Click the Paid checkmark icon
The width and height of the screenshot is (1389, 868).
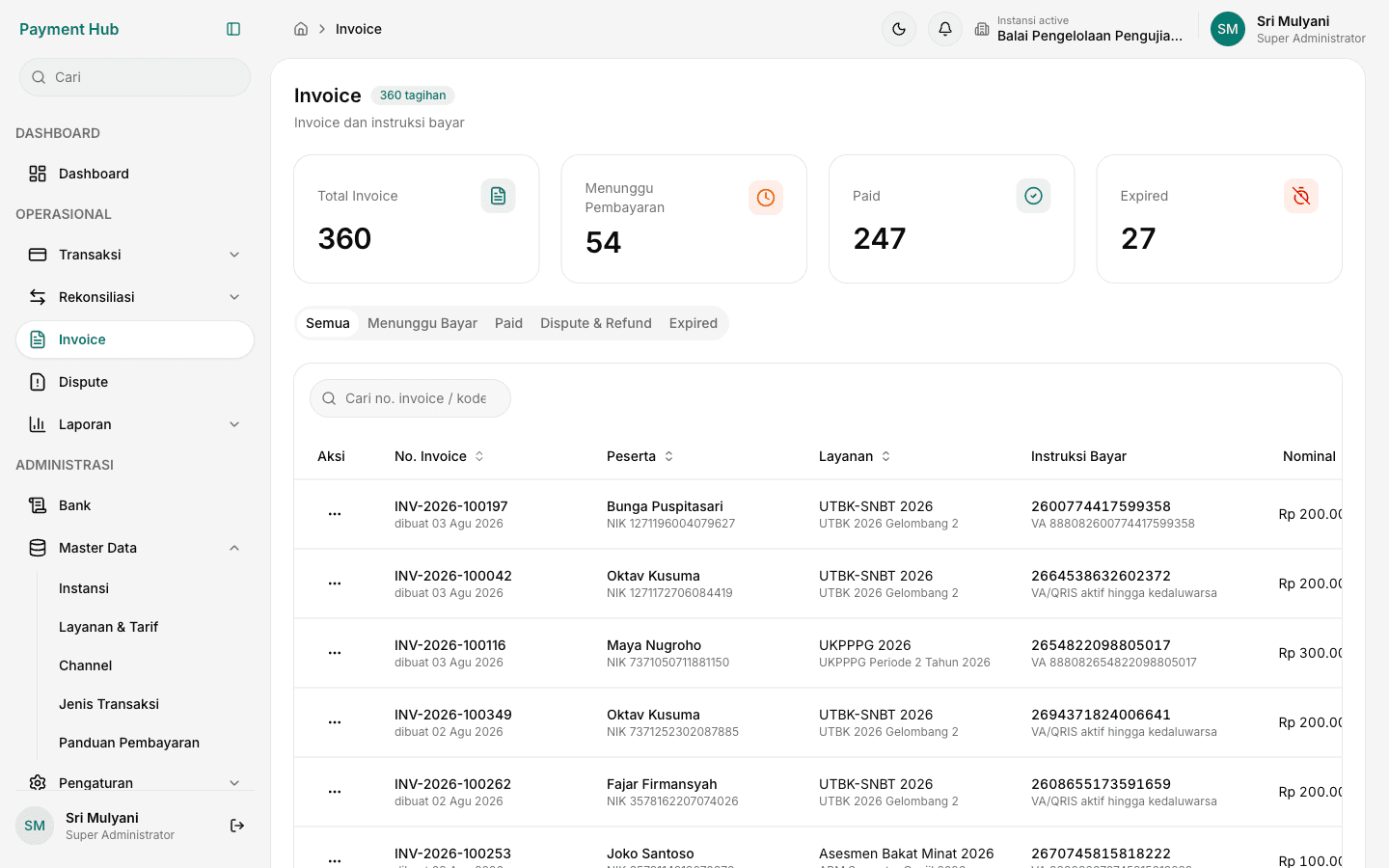[x=1034, y=196]
